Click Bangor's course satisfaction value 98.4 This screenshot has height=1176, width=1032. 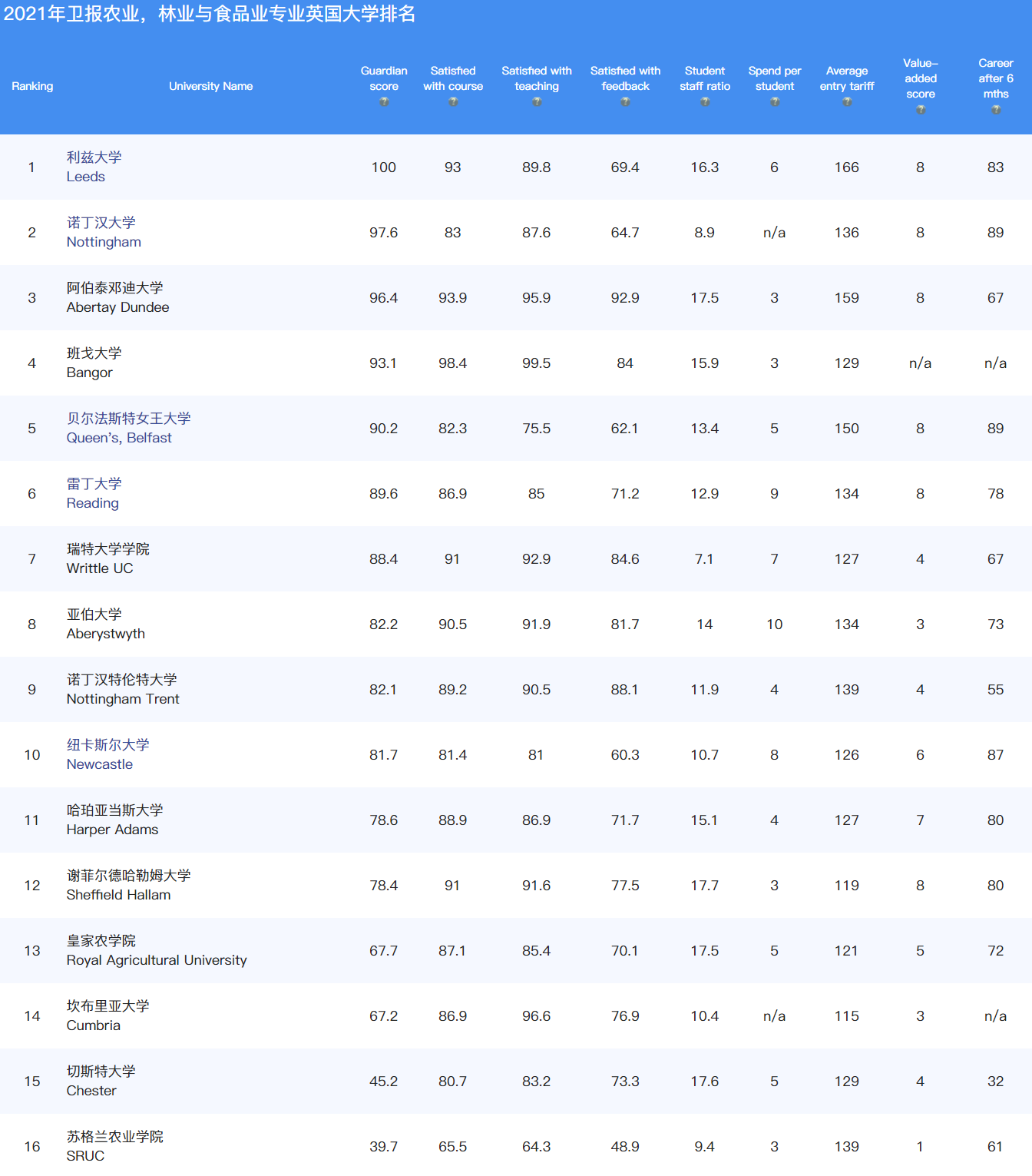[x=453, y=363]
